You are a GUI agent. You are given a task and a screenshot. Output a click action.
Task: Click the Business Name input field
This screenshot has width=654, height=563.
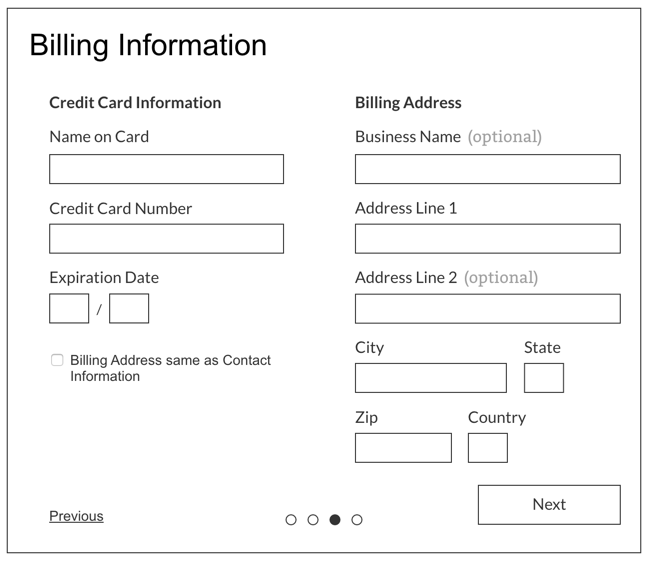pyautogui.click(x=487, y=169)
